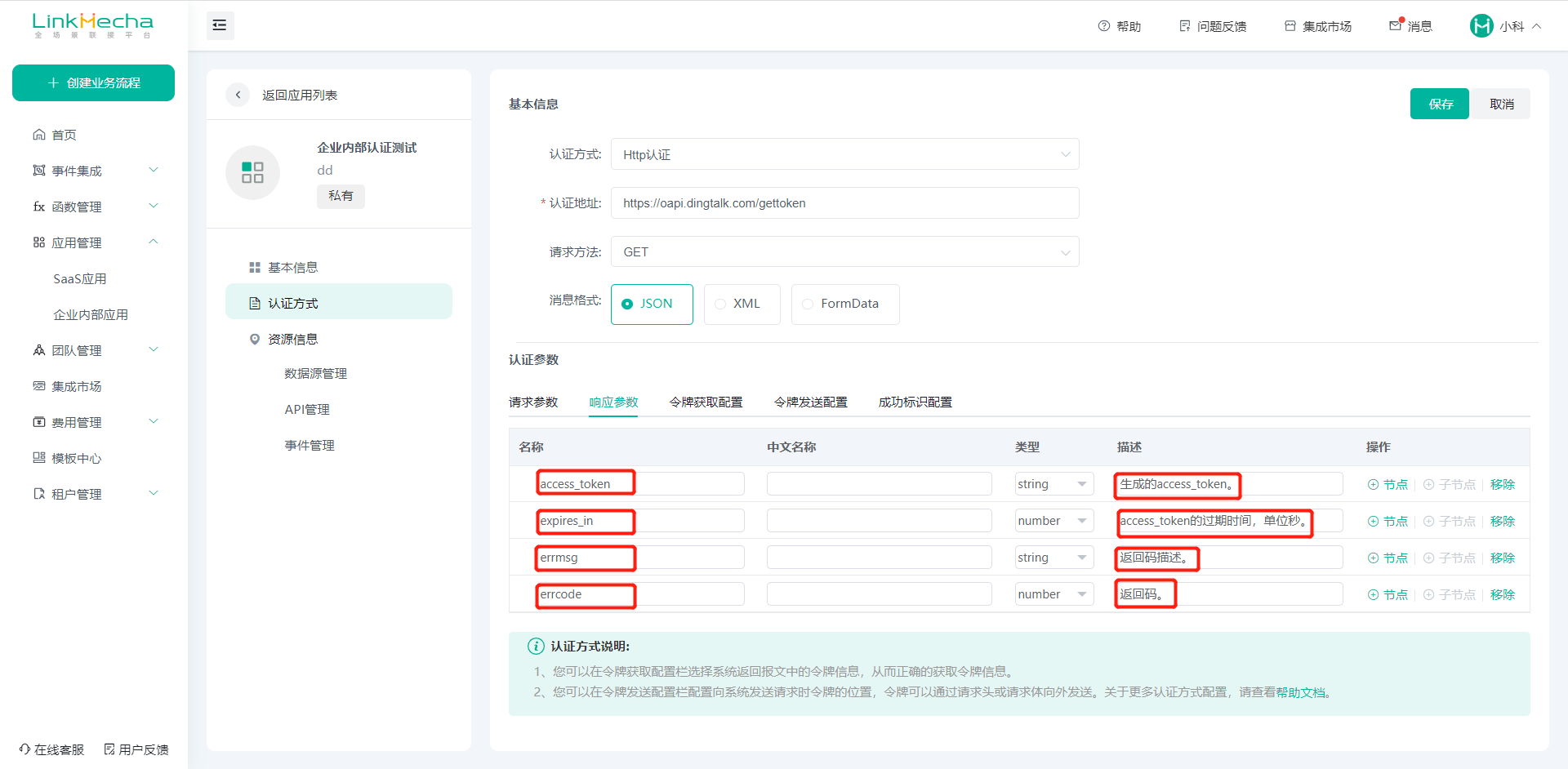
Task: Click the 租户管理 icon
Action: tap(39, 494)
